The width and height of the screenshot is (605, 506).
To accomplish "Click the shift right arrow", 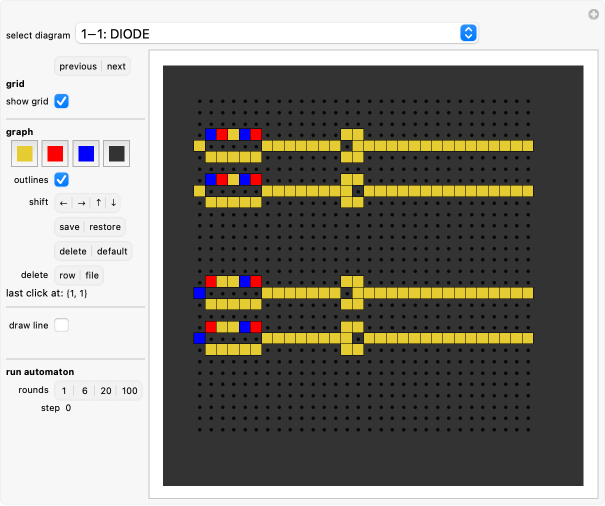I will pos(81,202).
